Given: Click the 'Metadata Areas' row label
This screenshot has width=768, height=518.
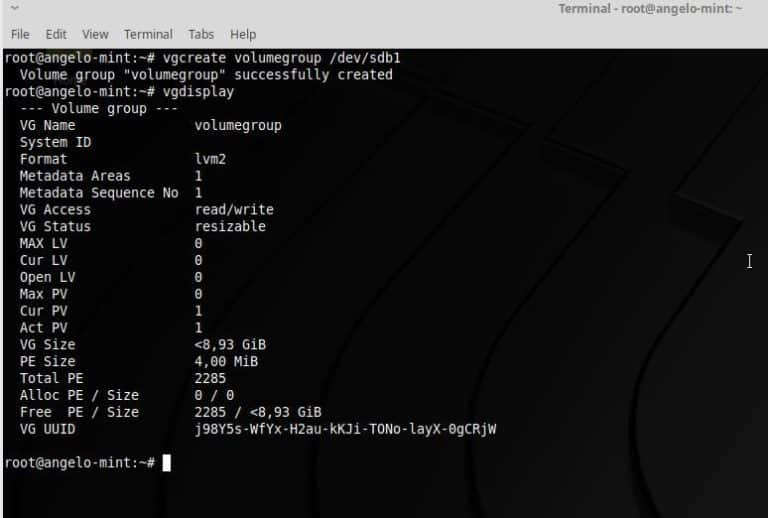Looking at the screenshot, I should 75,176.
